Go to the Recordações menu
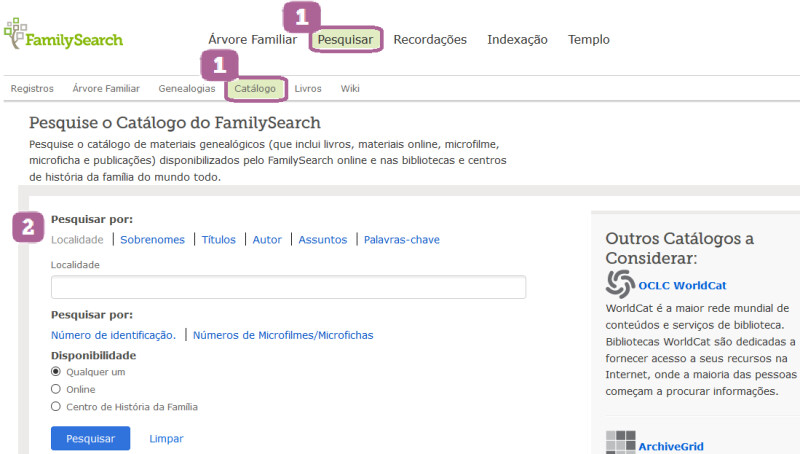 tap(430, 40)
